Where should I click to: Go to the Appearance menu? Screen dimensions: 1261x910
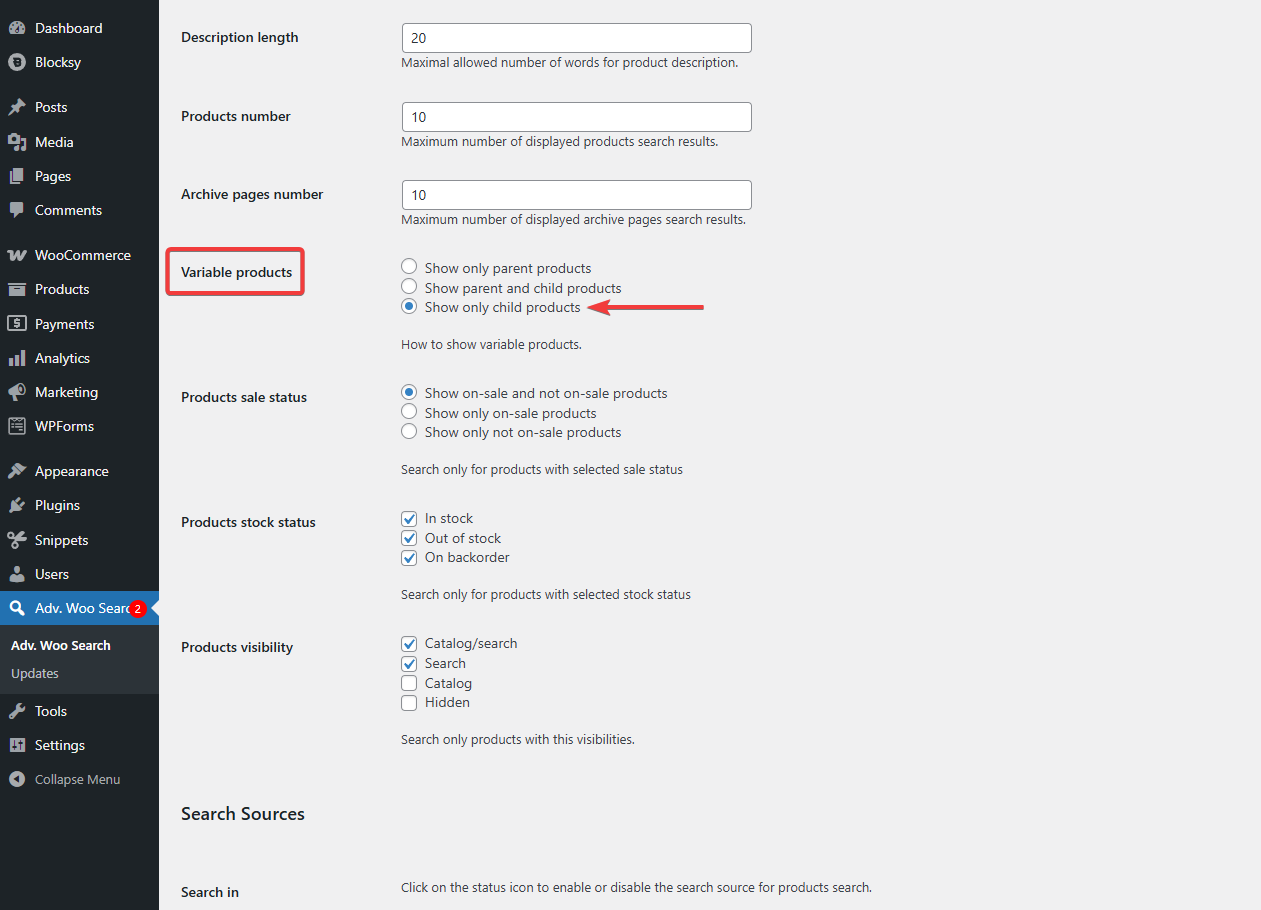point(71,471)
